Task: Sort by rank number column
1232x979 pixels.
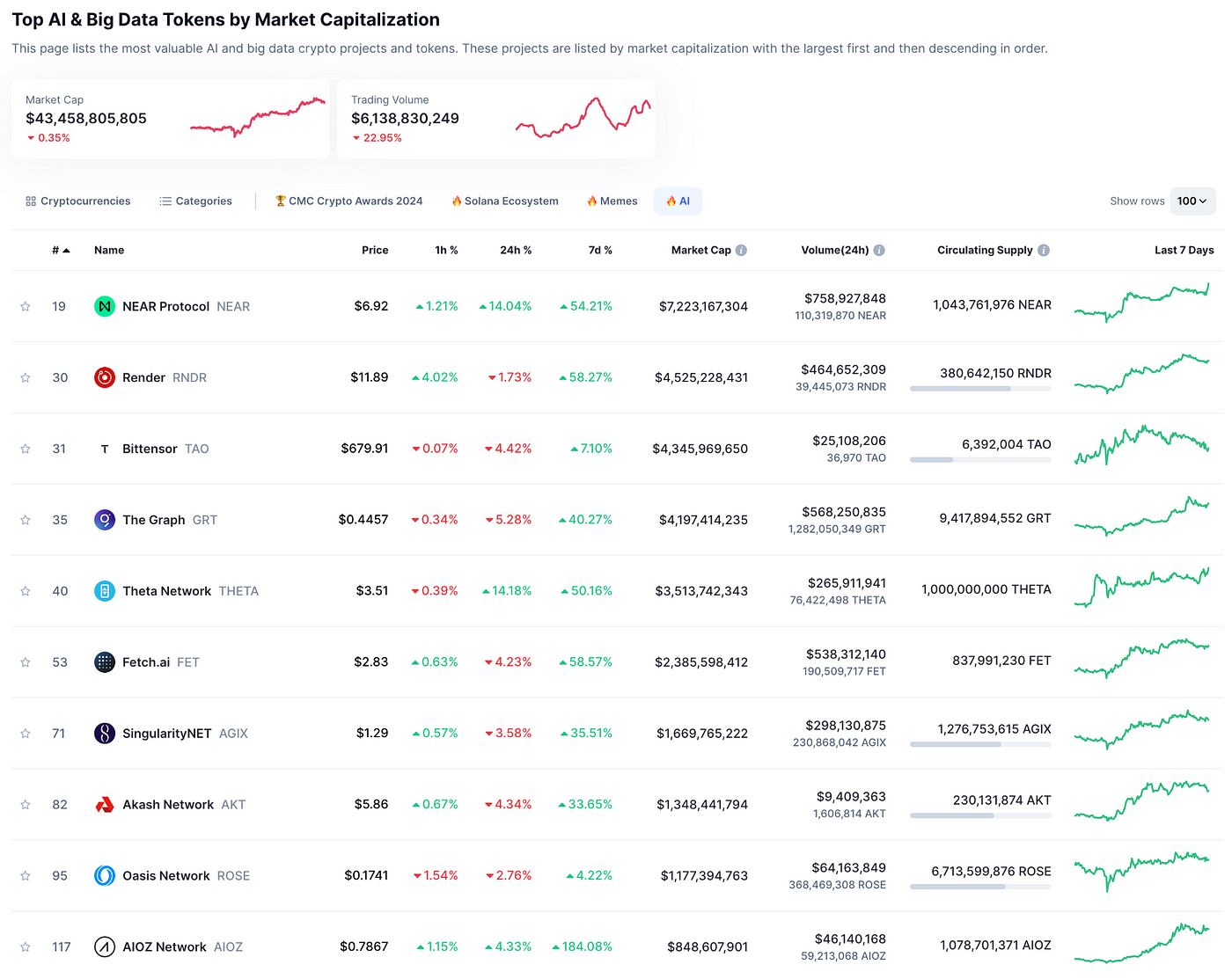Action: [61, 251]
